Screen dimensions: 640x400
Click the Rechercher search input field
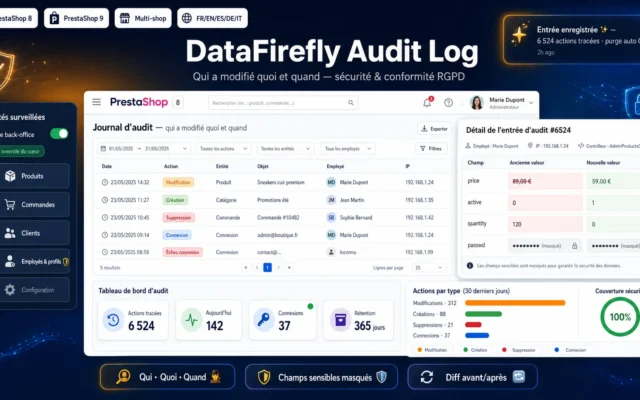283,103
